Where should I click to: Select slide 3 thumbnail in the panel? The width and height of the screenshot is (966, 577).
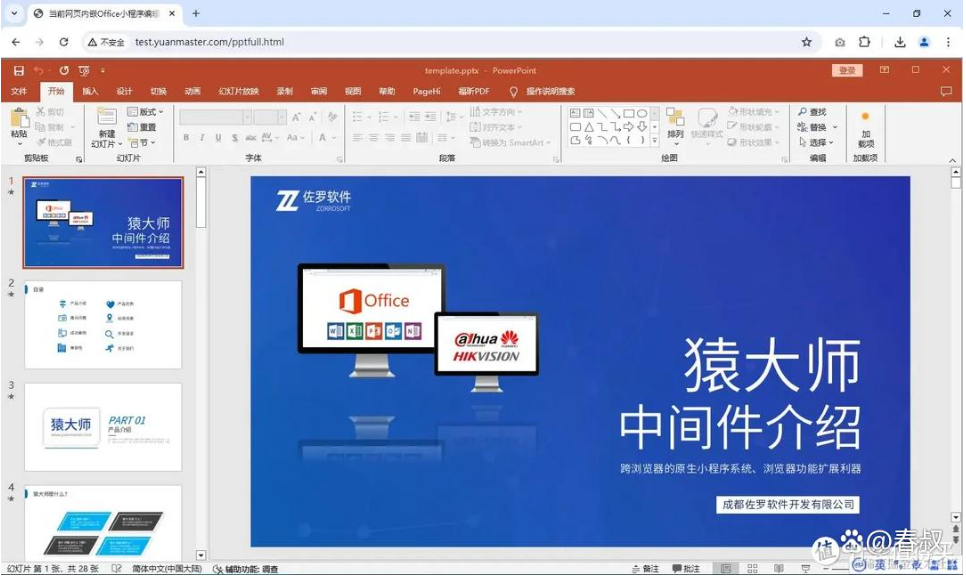tap(105, 425)
